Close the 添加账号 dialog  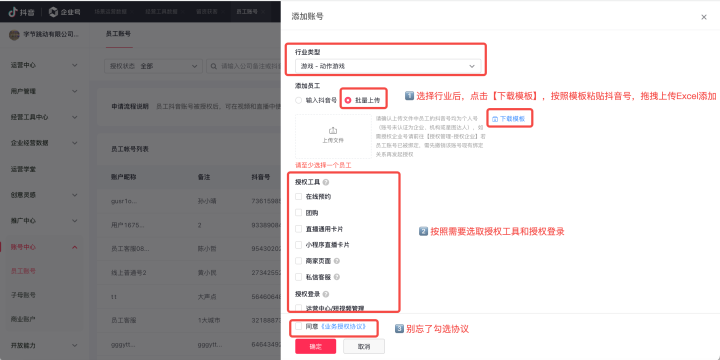click(703, 17)
